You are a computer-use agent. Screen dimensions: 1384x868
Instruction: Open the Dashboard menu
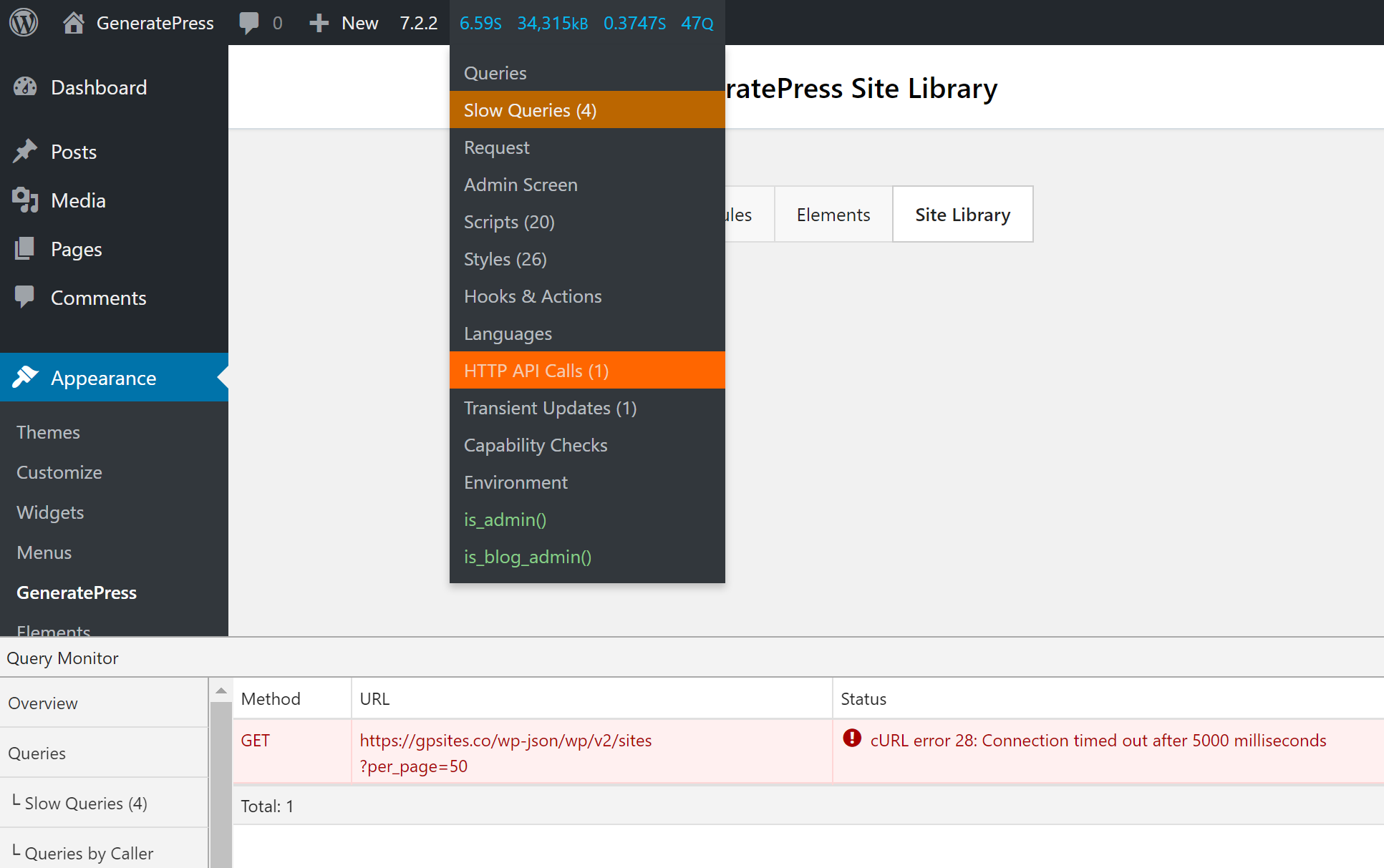coord(114,87)
